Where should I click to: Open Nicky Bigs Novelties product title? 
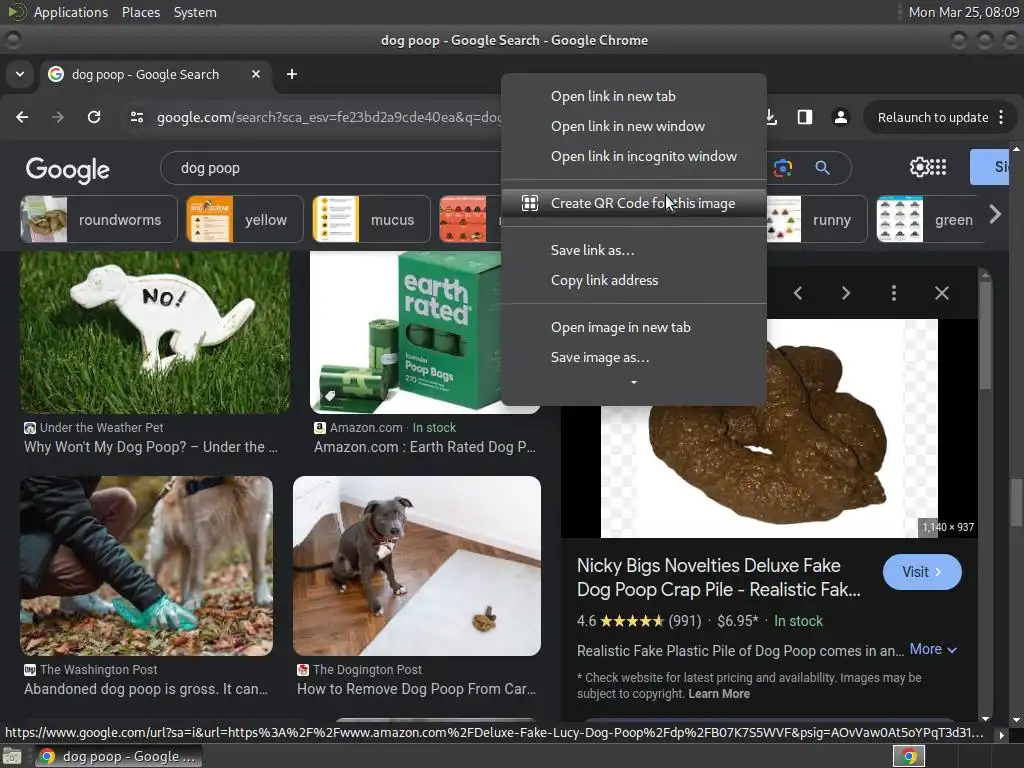pos(718,577)
